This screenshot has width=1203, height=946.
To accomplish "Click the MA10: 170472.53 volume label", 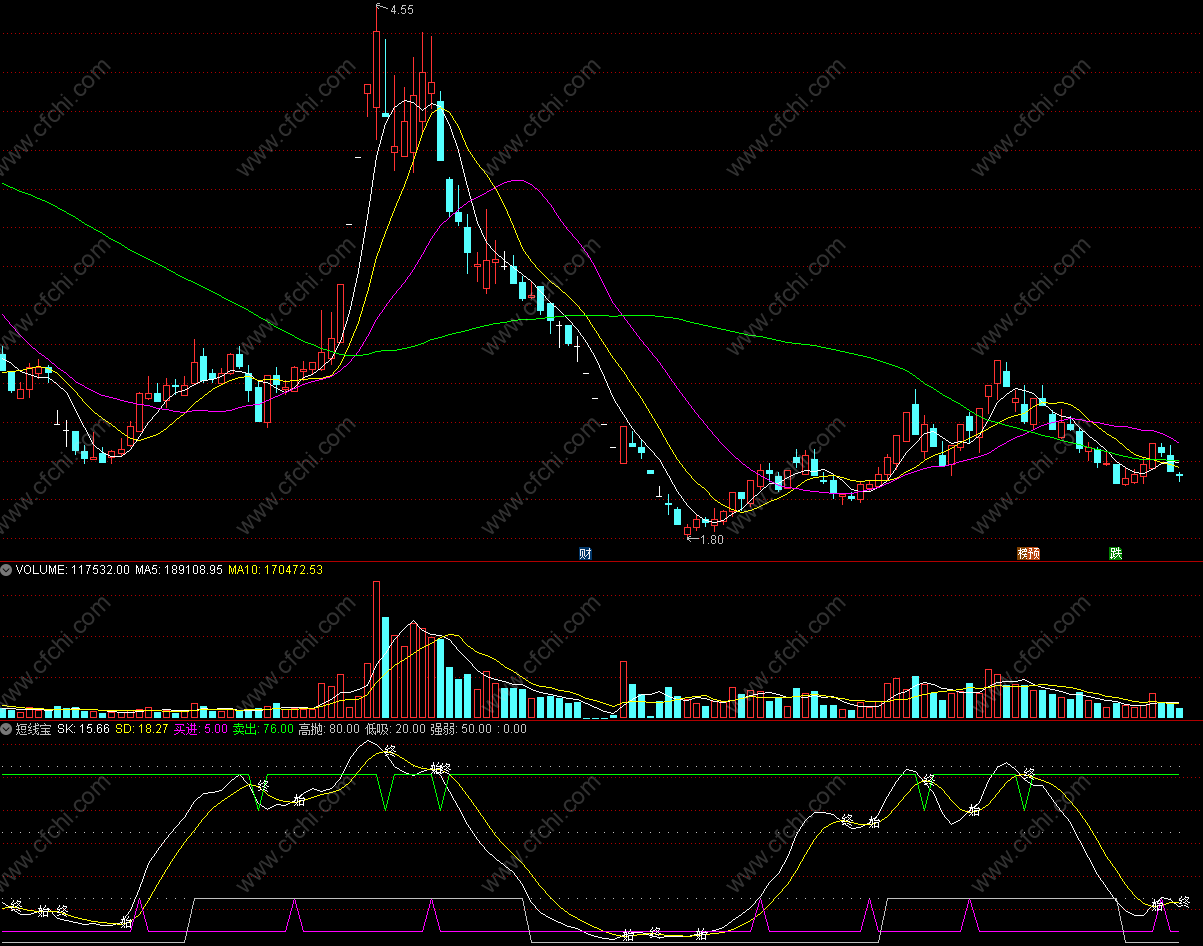I will coord(276,570).
